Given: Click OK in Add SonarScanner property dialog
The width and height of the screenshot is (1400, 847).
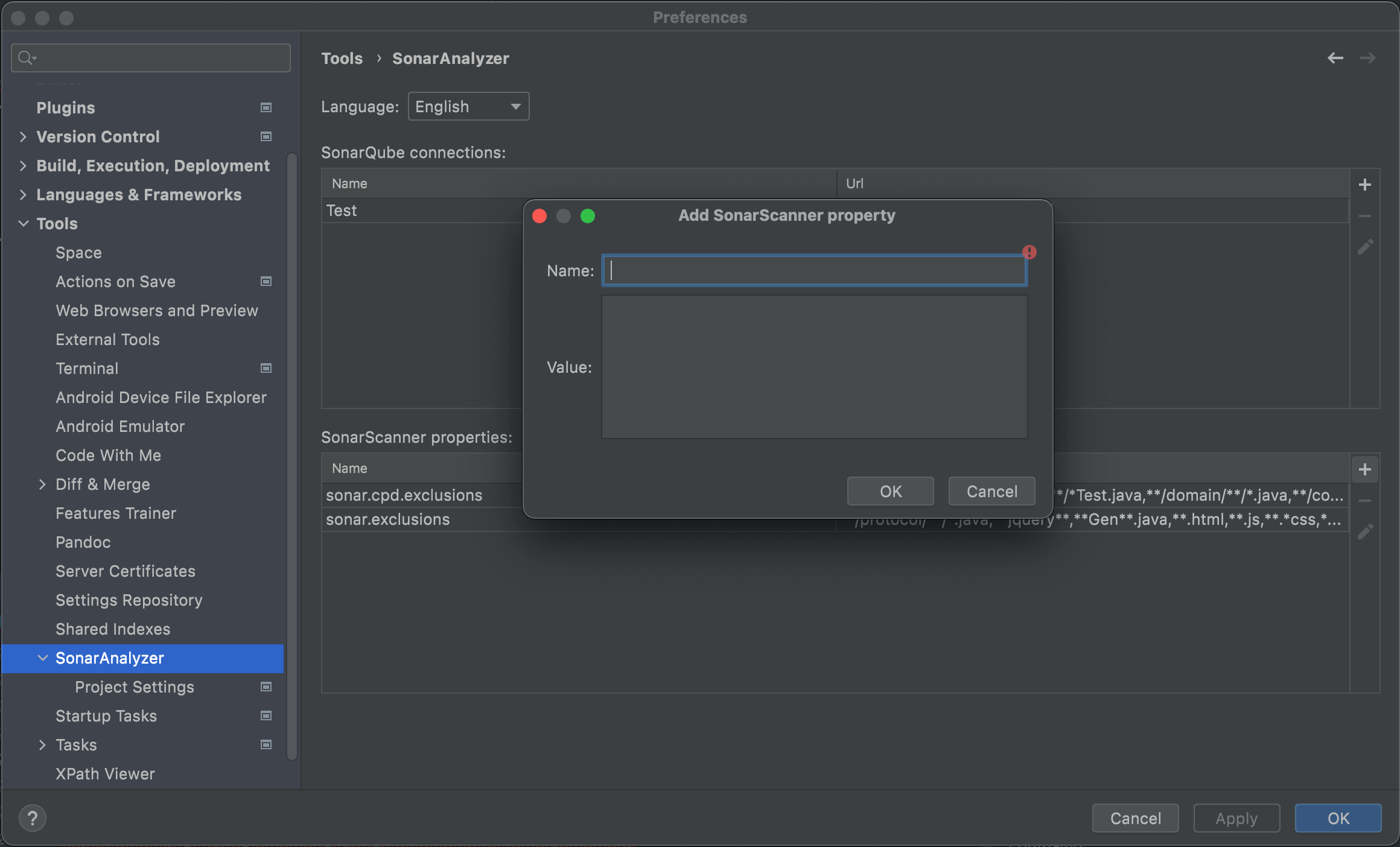Looking at the screenshot, I should (x=891, y=491).
